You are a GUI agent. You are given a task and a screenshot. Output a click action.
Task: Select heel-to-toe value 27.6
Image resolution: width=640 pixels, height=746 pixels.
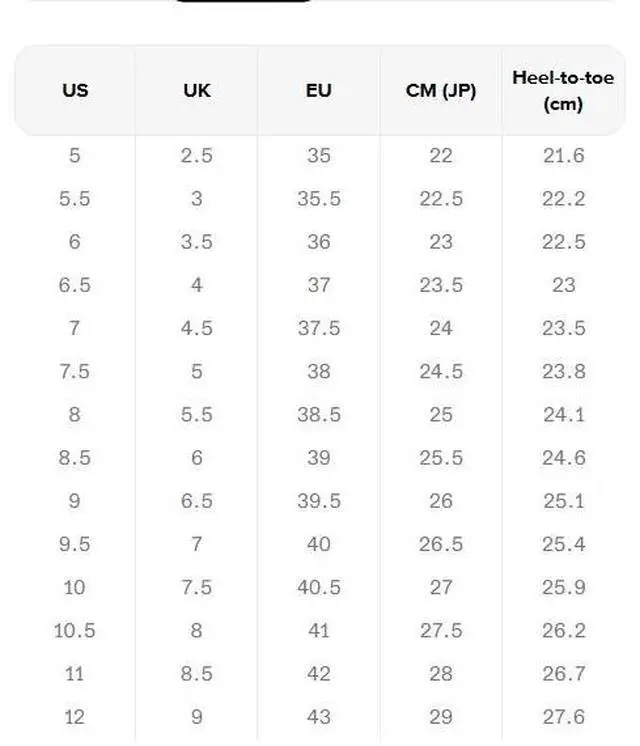(563, 717)
